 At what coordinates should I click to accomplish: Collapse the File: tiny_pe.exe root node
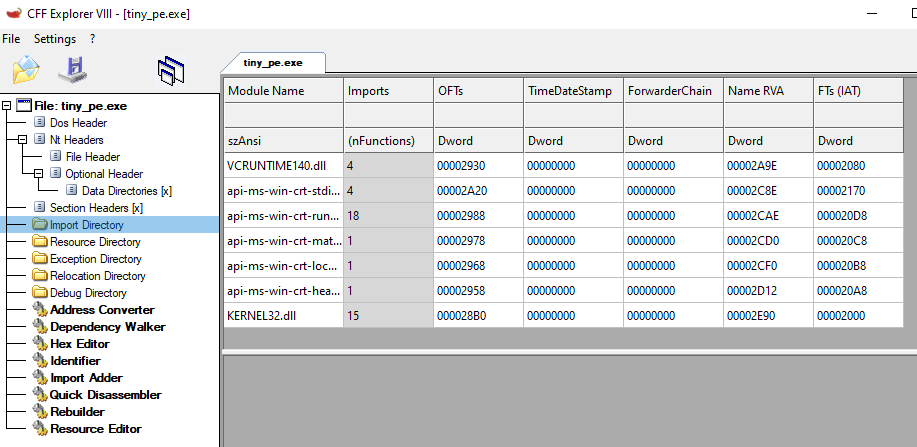(6, 106)
